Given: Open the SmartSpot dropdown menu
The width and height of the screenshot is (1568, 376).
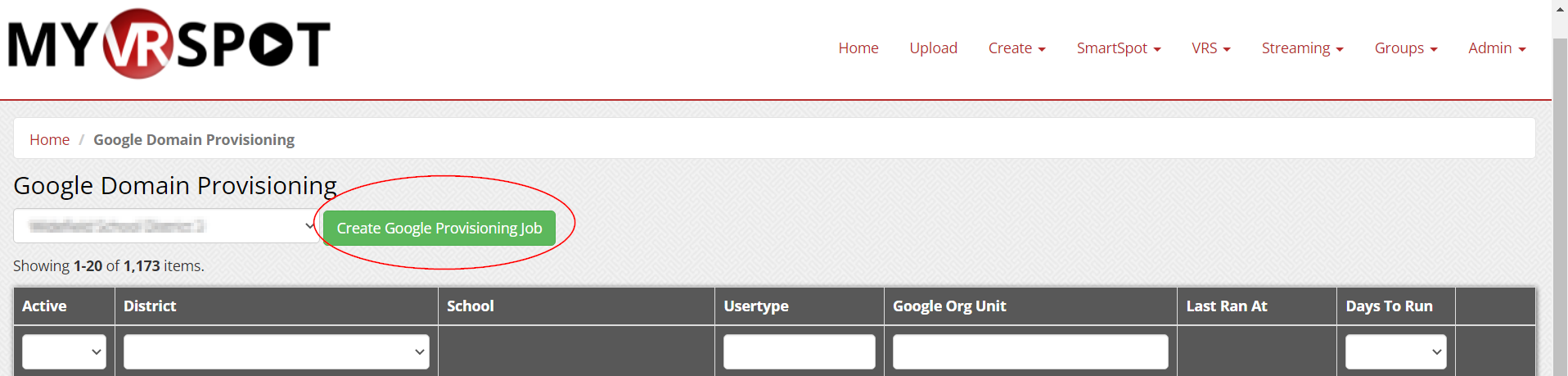Looking at the screenshot, I should point(1118,48).
